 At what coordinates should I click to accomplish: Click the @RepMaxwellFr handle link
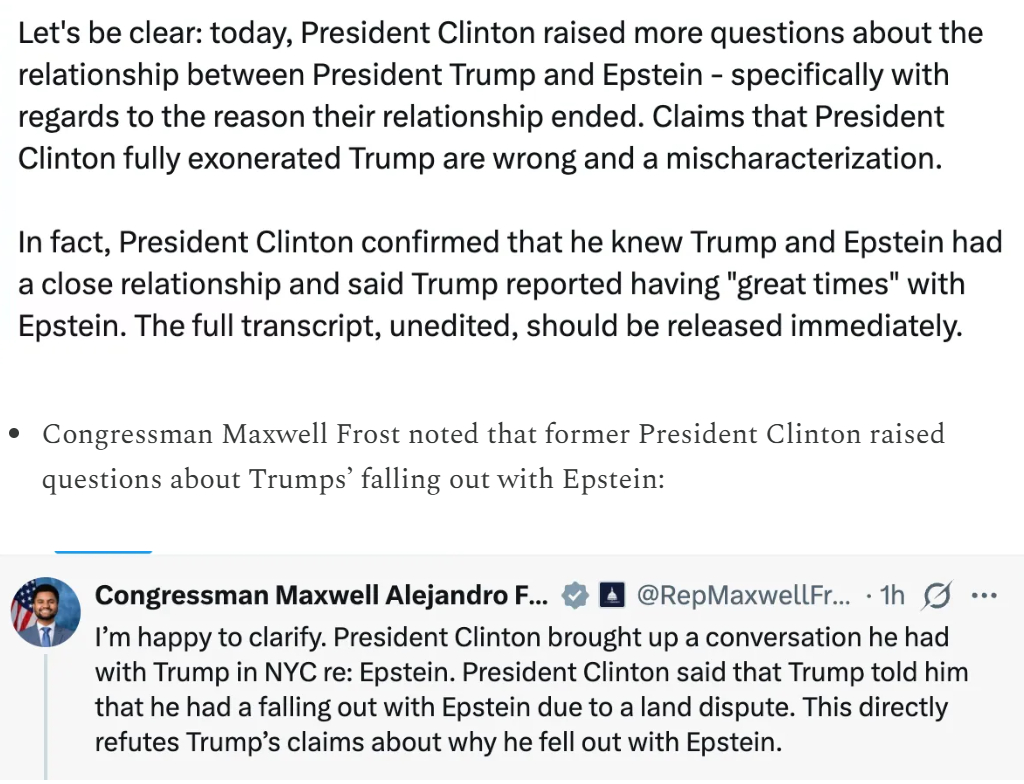point(743,596)
